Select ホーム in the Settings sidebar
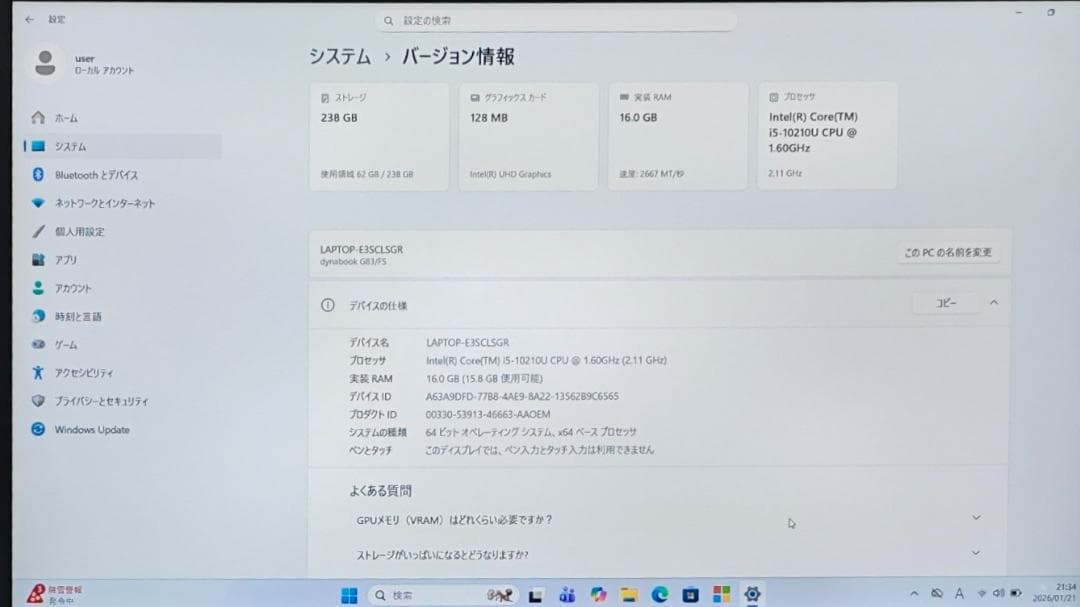This screenshot has width=1080, height=607. pyautogui.click(x=52, y=117)
